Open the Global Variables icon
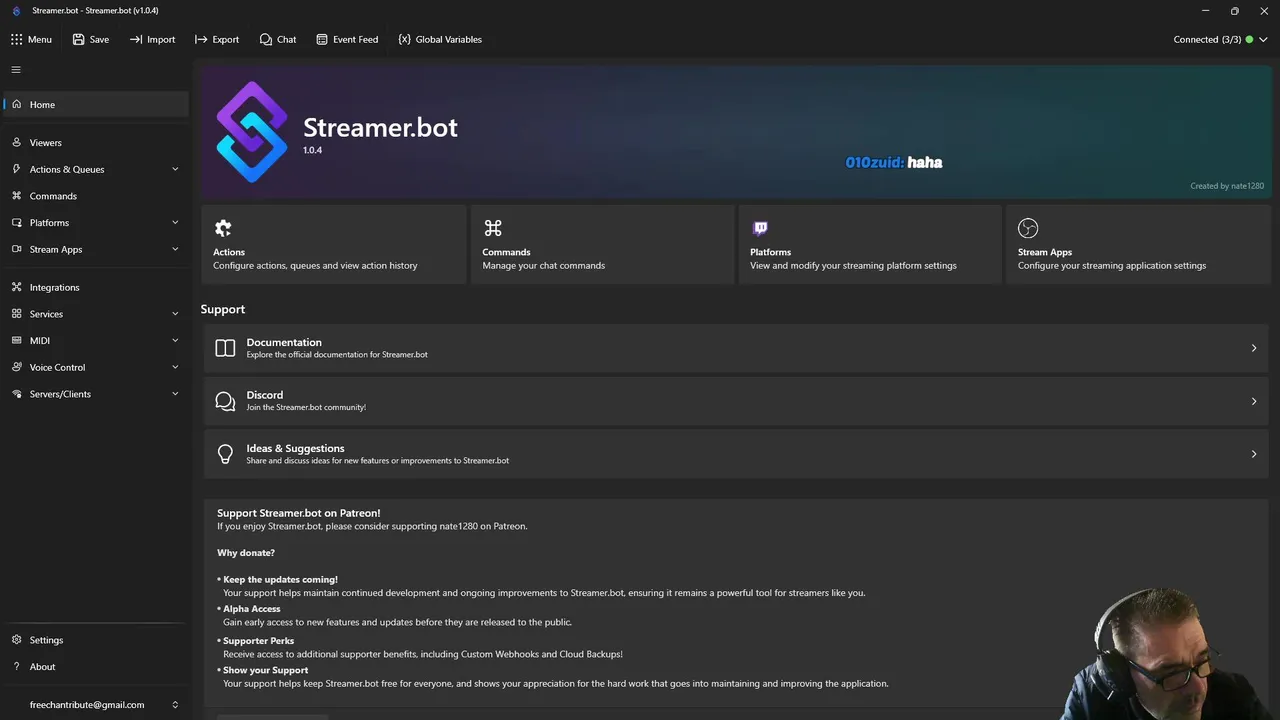 [x=404, y=39]
